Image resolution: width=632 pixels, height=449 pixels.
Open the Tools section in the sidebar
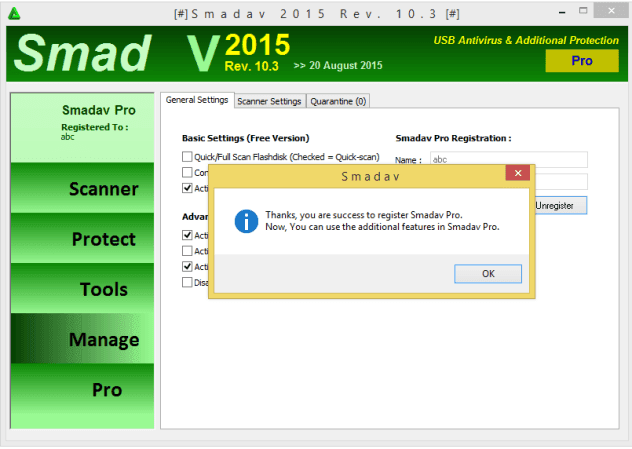pyautogui.click(x=82, y=289)
